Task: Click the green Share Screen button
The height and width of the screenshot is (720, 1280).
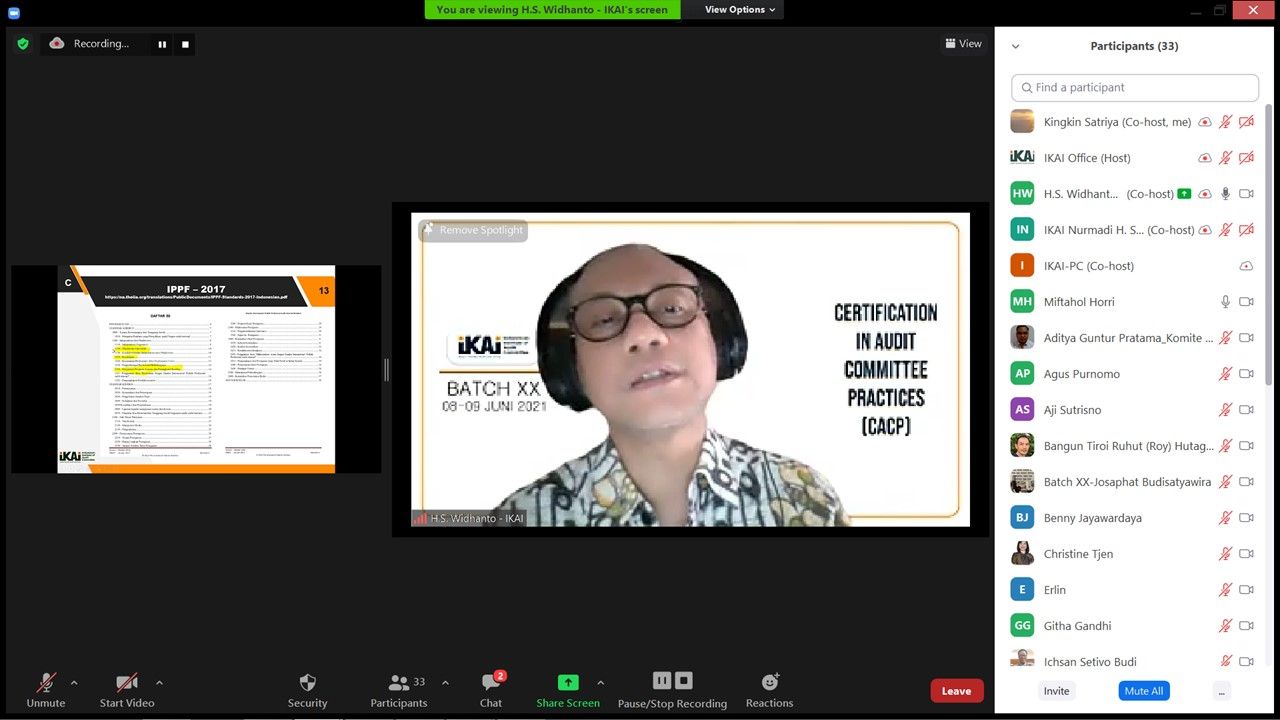Action: [x=568, y=690]
